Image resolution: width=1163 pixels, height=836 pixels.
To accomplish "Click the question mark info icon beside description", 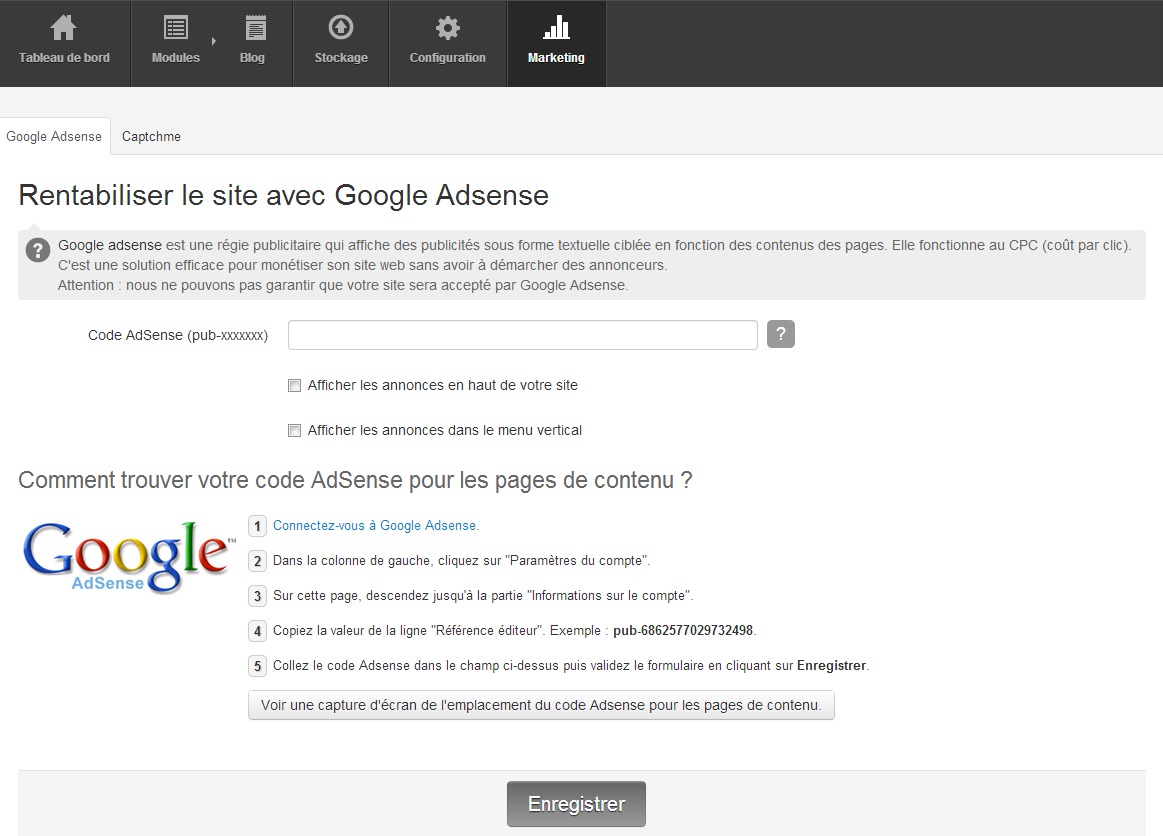I will click(38, 250).
